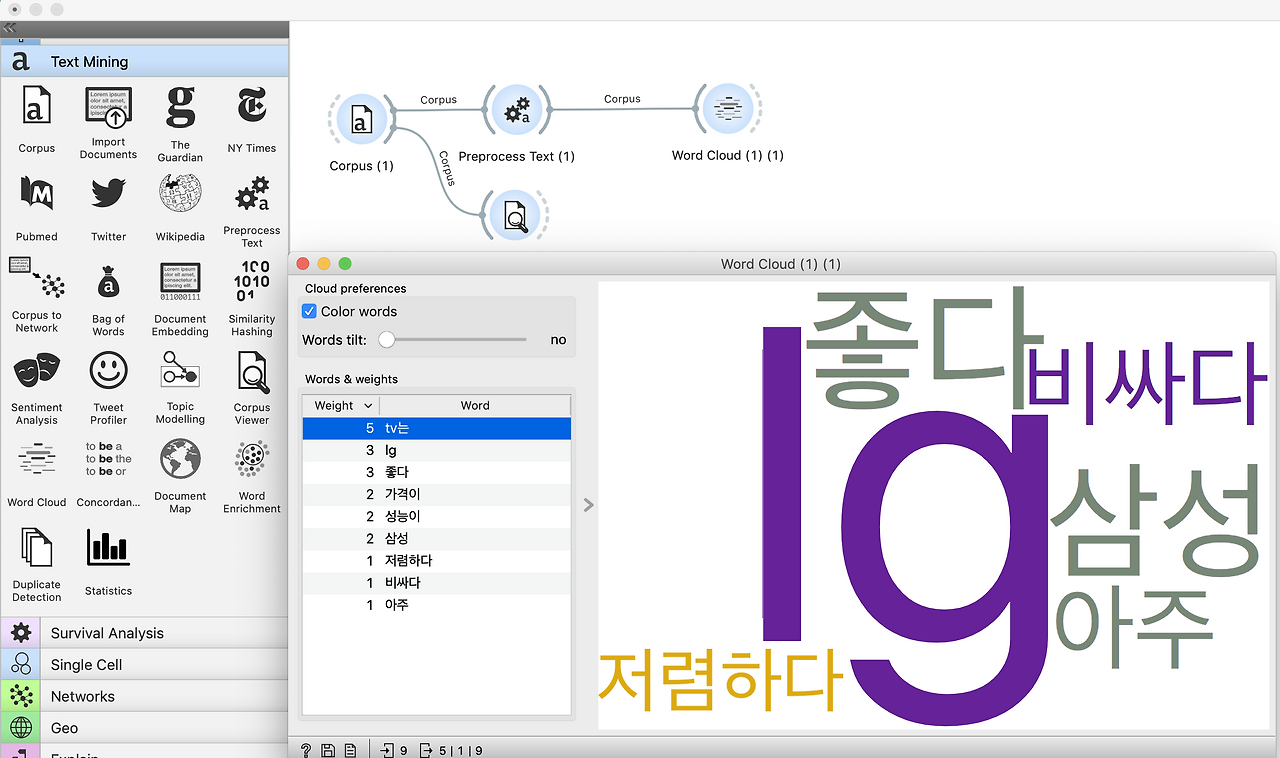Select the '아주' row in the words table
Image resolution: width=1280 pixels, height=758 pixels.
pyautogui.click(x=437, y=604)
